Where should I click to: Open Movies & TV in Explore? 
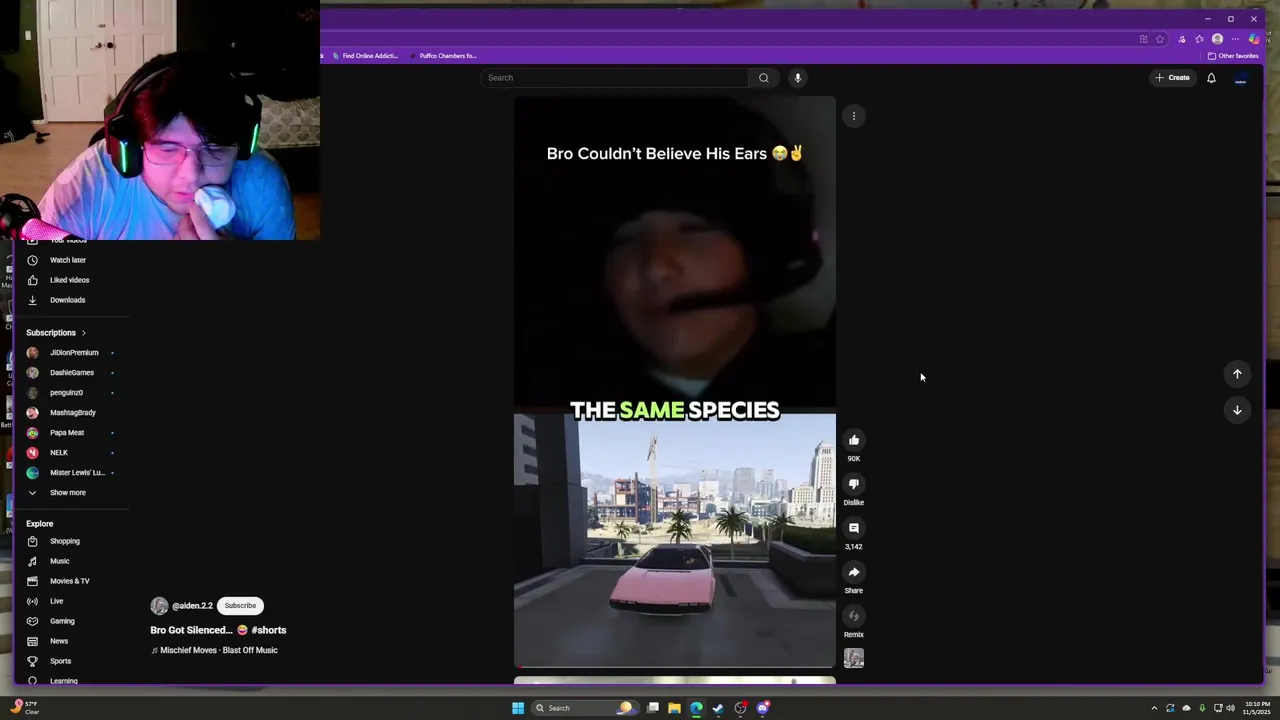coord(70,581)
